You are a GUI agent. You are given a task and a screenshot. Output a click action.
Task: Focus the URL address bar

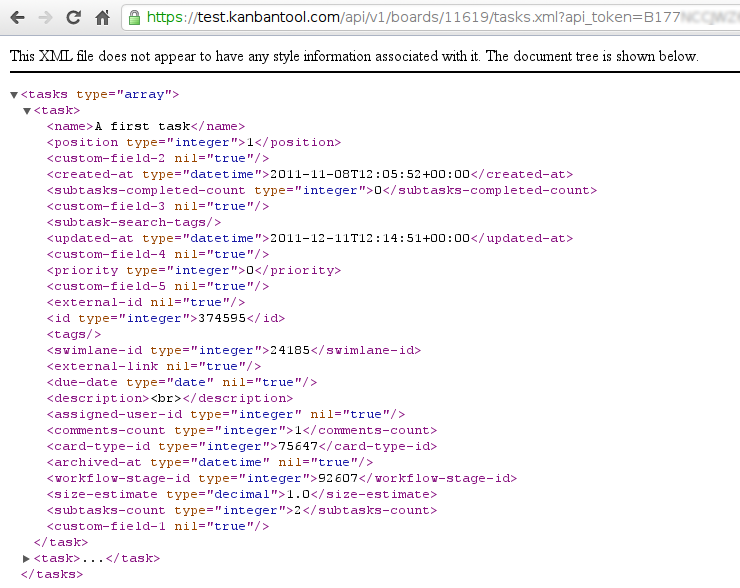[x=430, y=17]
